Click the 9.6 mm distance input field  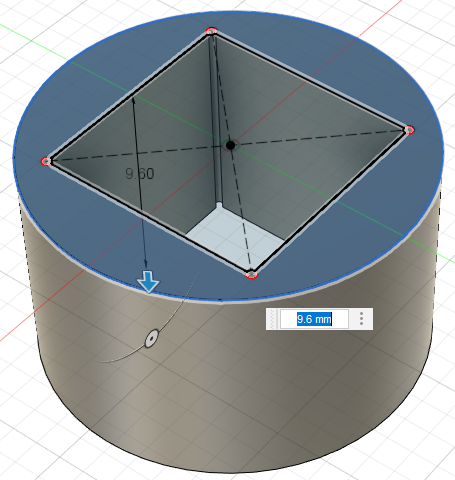[x=314, y=319]
